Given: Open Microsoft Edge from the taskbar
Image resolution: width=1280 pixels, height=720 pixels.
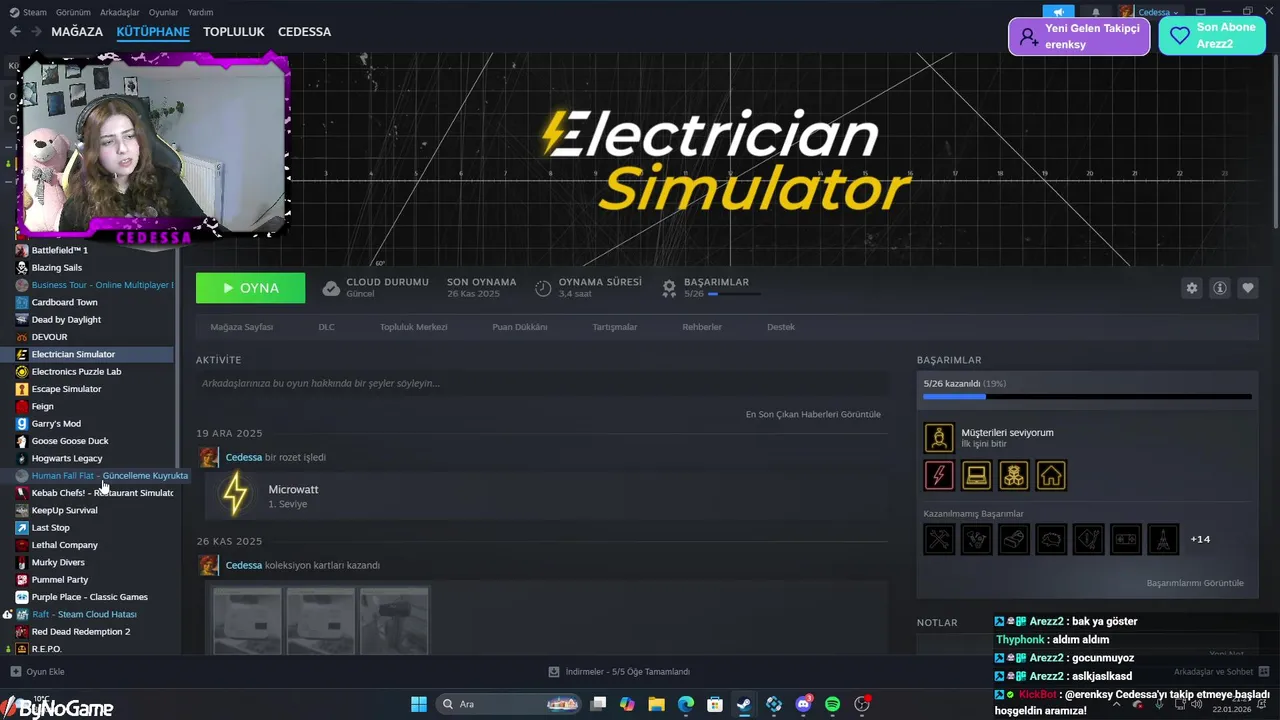Looking at the screenshot, I should point(686,704).
